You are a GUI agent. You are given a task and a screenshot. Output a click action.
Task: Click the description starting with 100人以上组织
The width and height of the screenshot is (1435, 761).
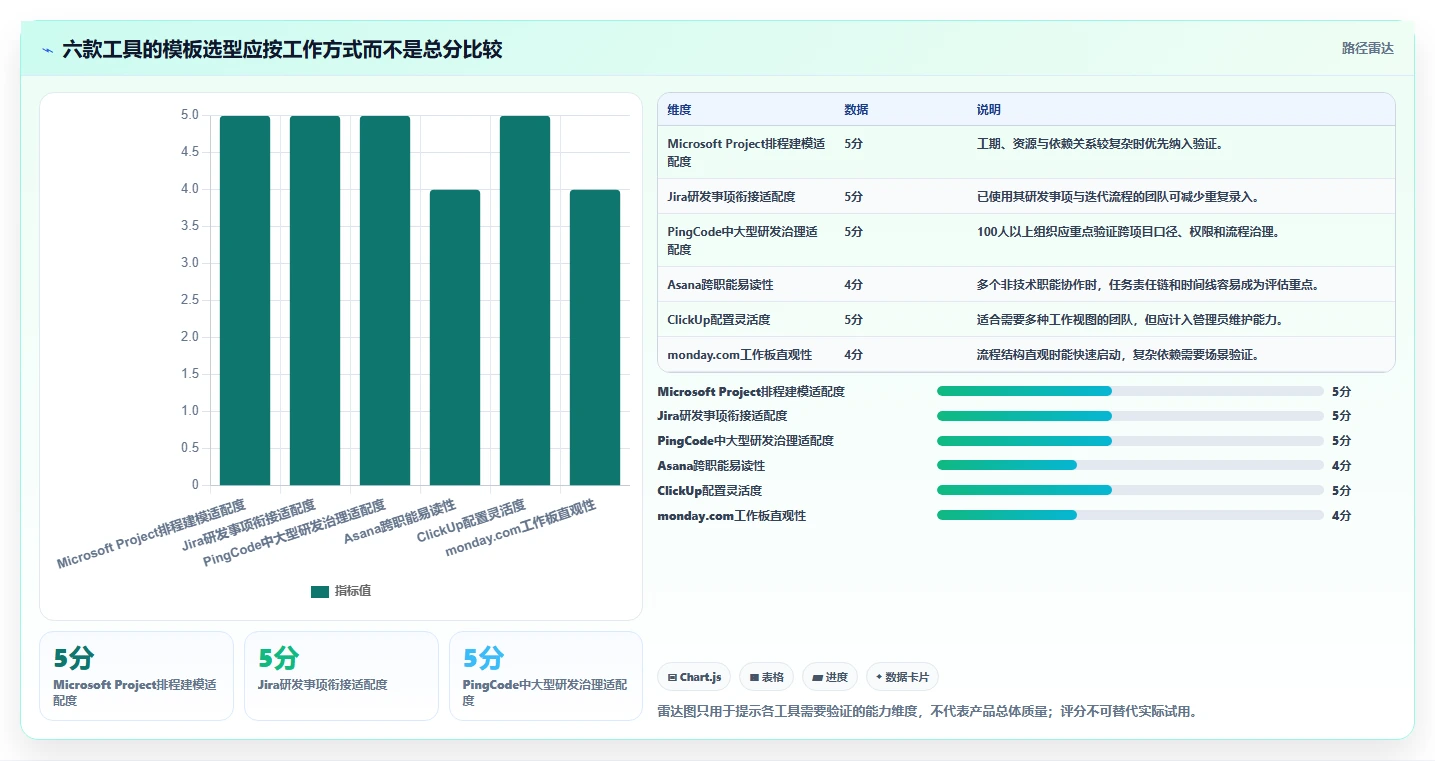1128,232
